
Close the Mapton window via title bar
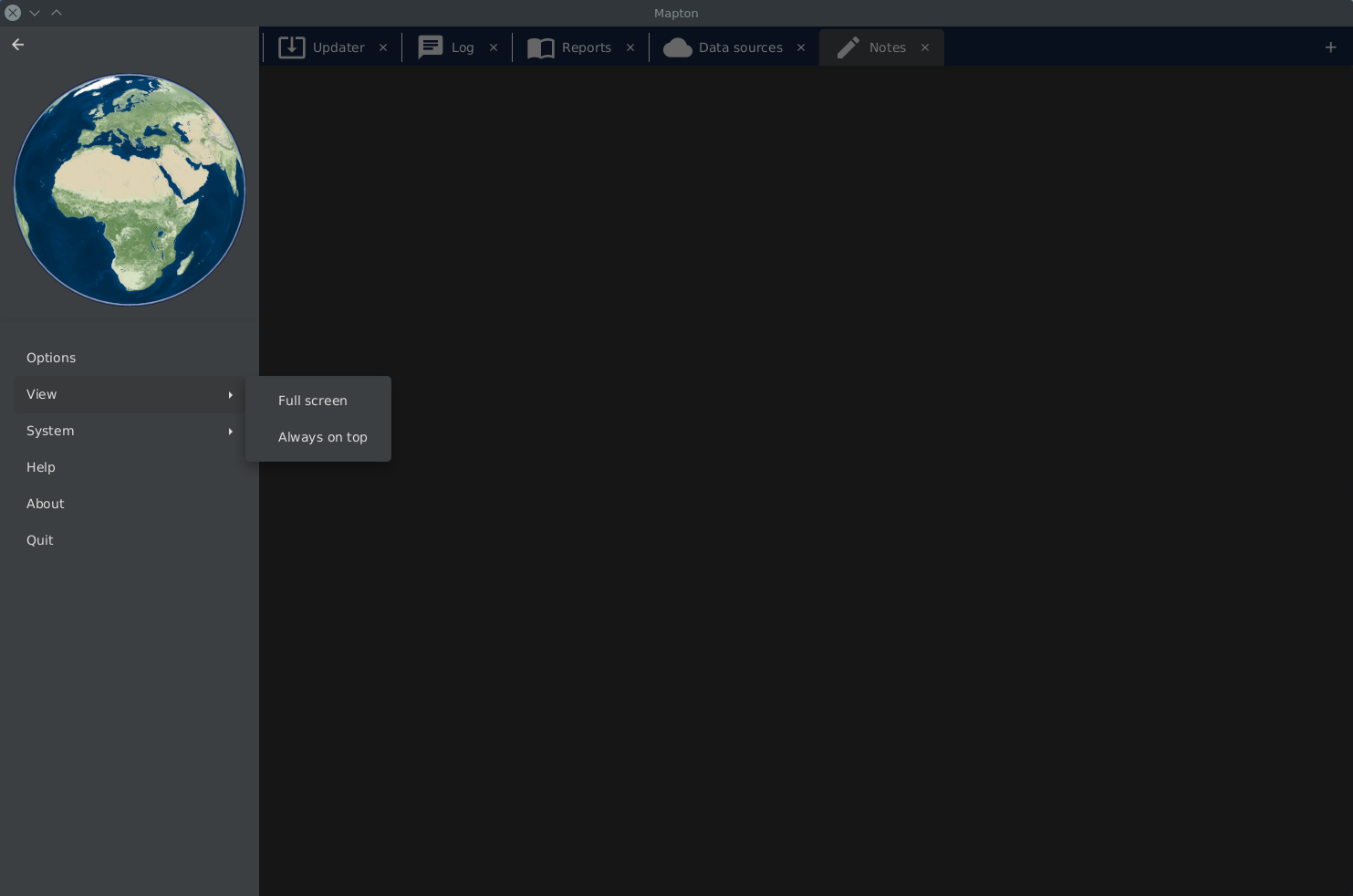pos(13,13)
